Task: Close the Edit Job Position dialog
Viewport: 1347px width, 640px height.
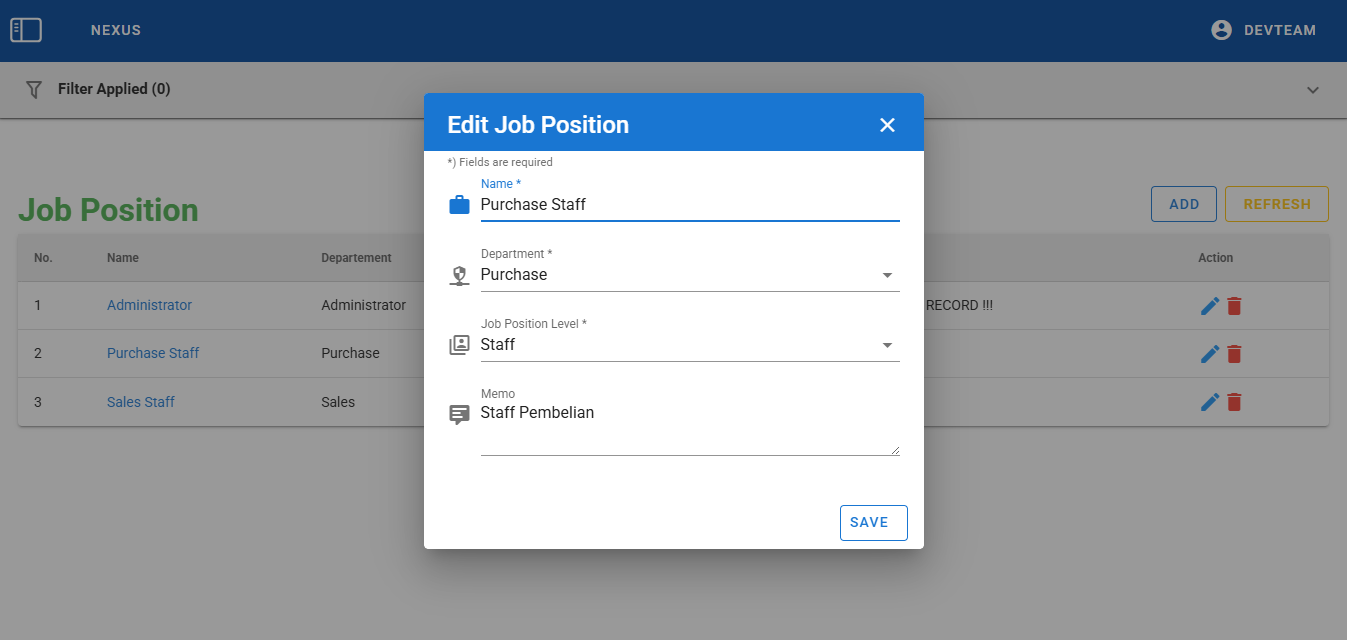Action: point(887,125)
